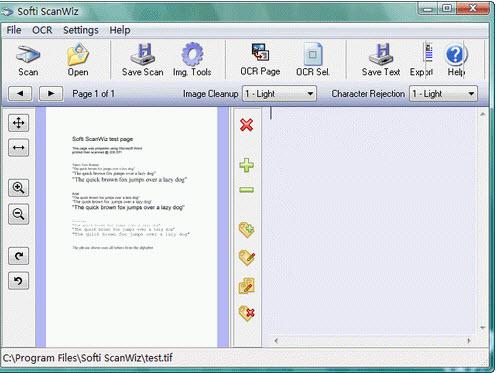
Task: Click the text pane scroll down arrow
Action: (x=482, y=328)
